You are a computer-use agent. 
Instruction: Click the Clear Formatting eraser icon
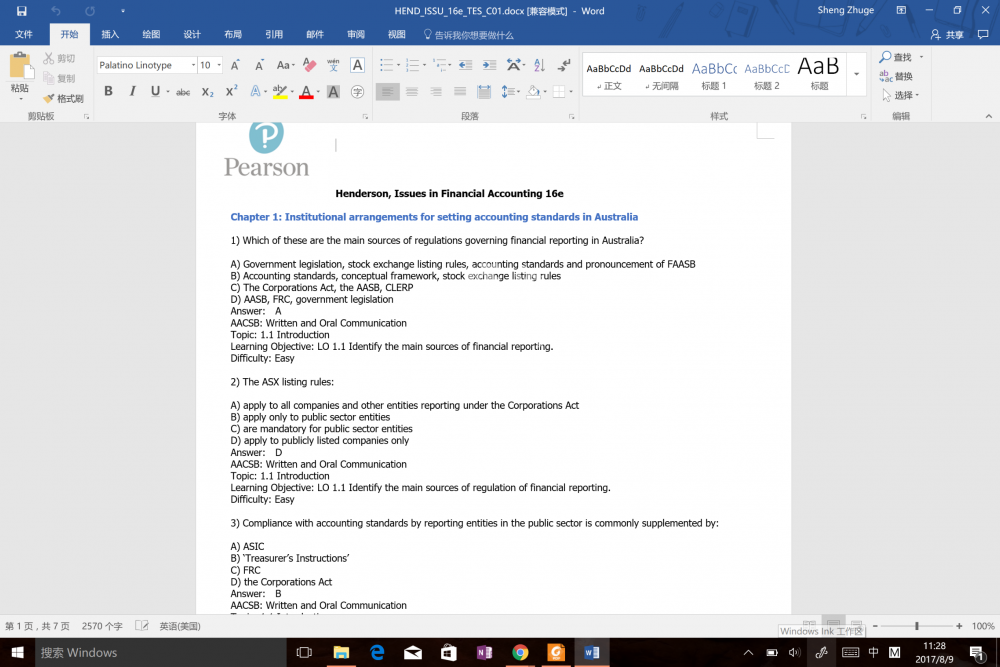coord(309,65)
